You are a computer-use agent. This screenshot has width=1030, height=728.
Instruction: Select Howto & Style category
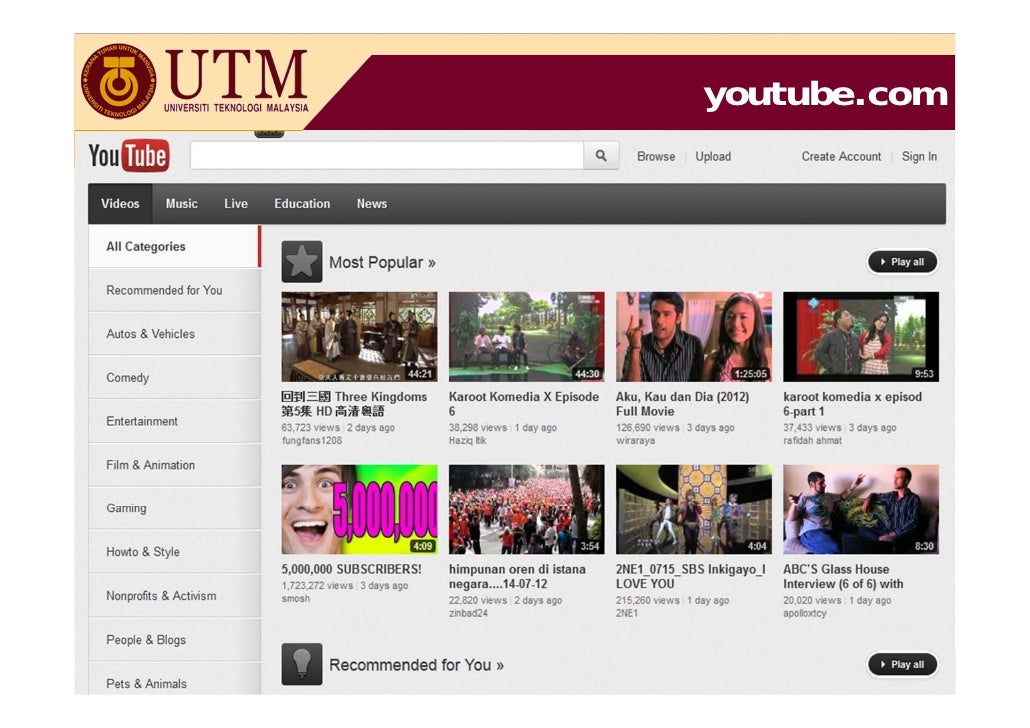[175, 552]
